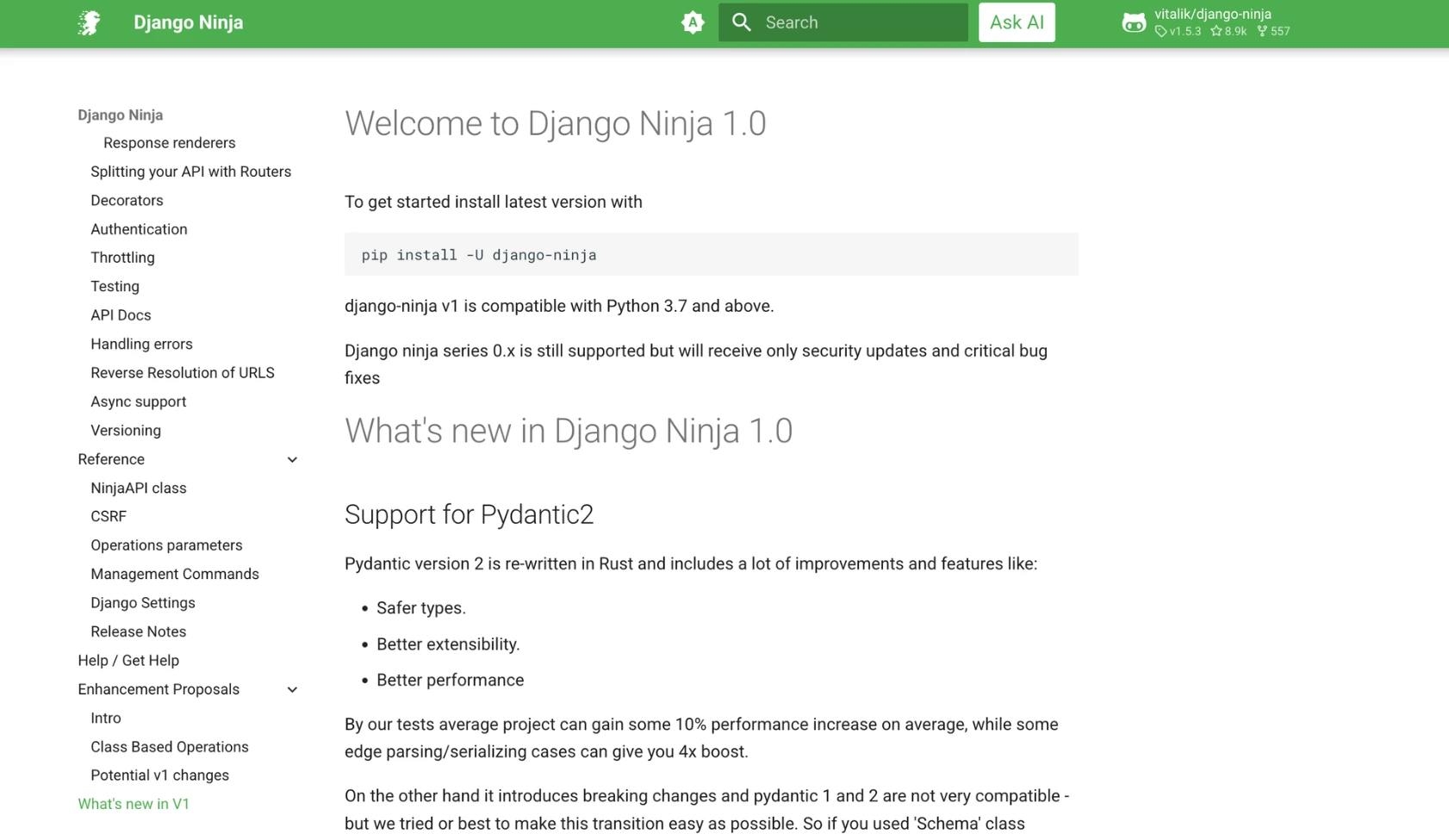Toggle the light/dark color scheme icon
Viewport: 1449px width, 840px height.
[x=693, y=23]
